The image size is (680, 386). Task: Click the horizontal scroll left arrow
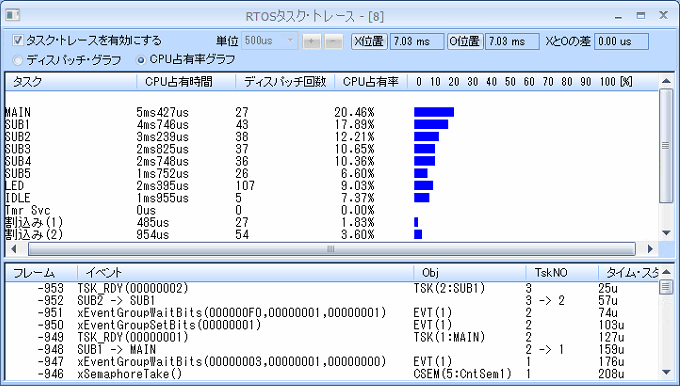click(x=13, y=249)
